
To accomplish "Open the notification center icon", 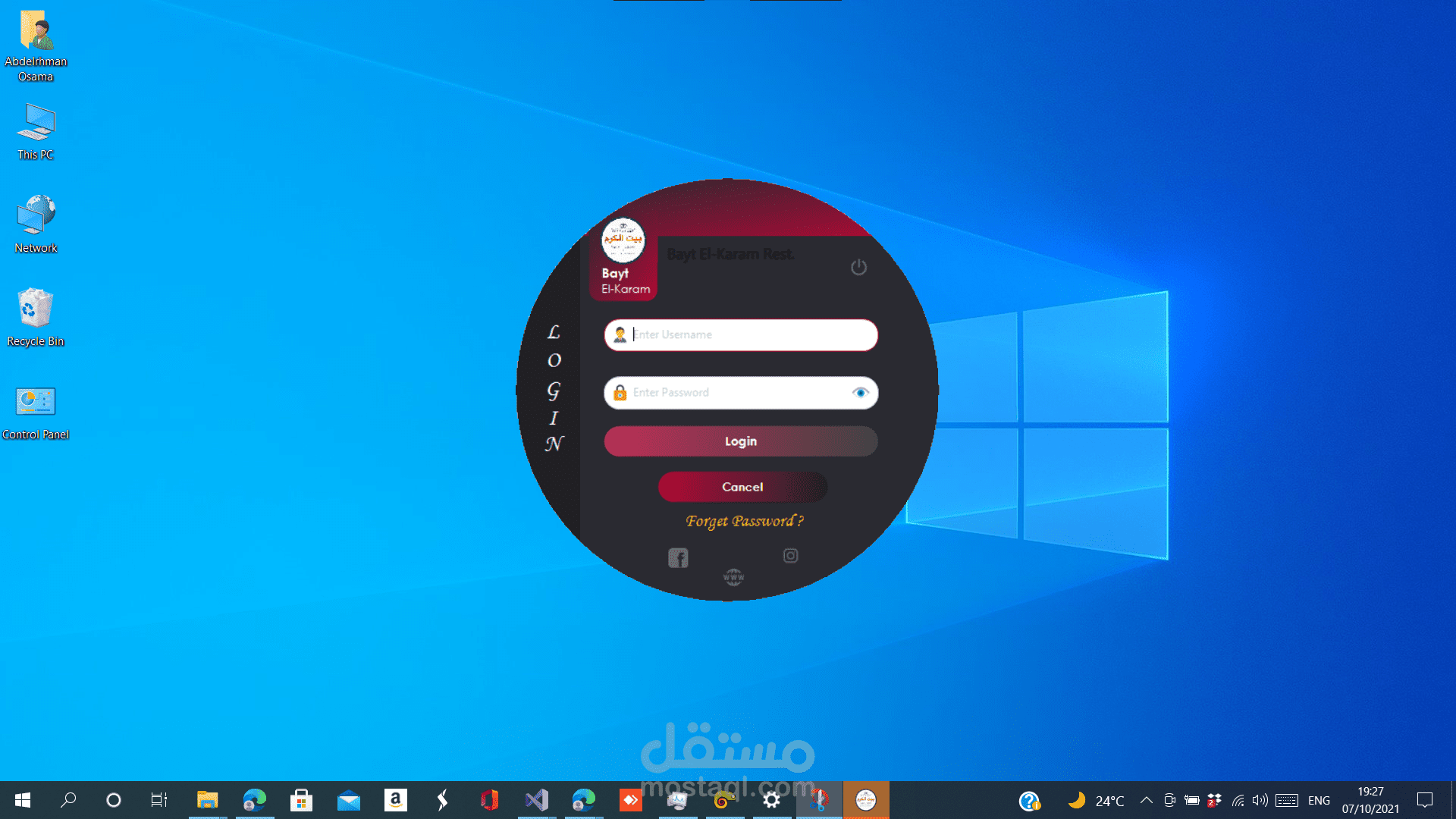I will point(1425,800).
